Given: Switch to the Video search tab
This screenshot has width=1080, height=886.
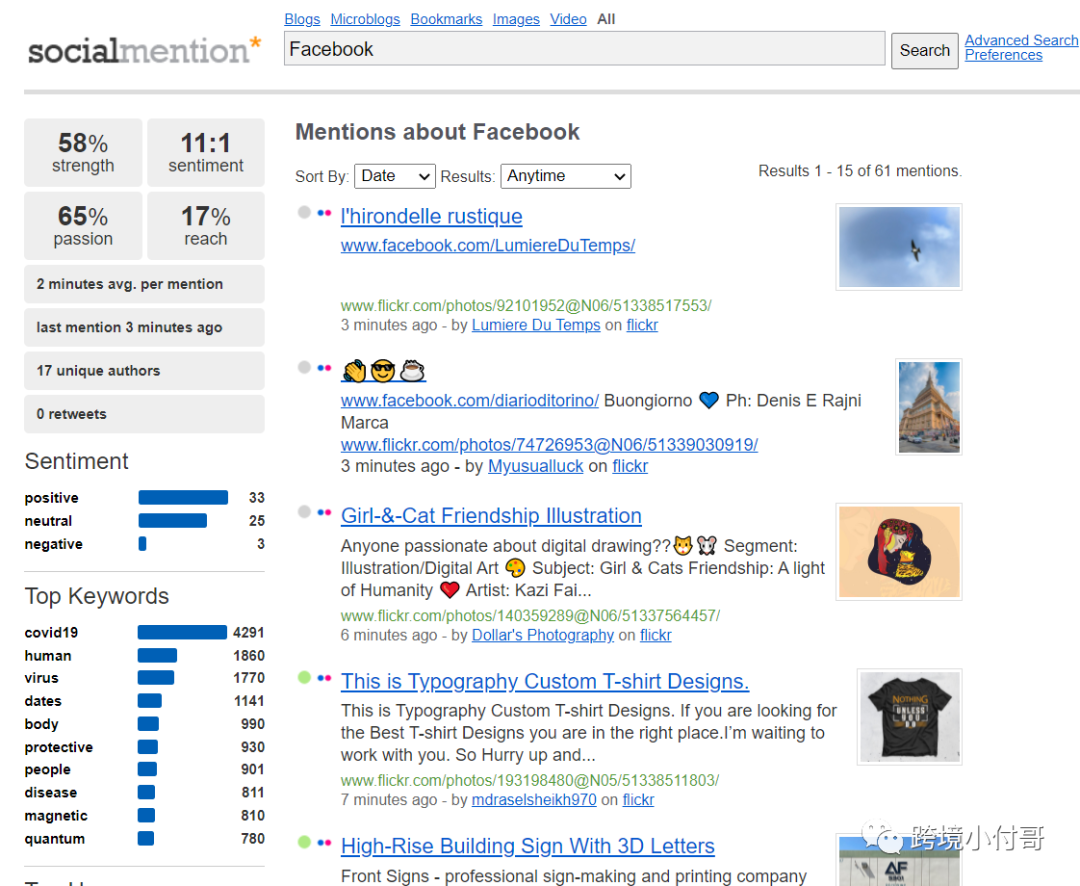Looking at the screenshot, I should point(568,19).
